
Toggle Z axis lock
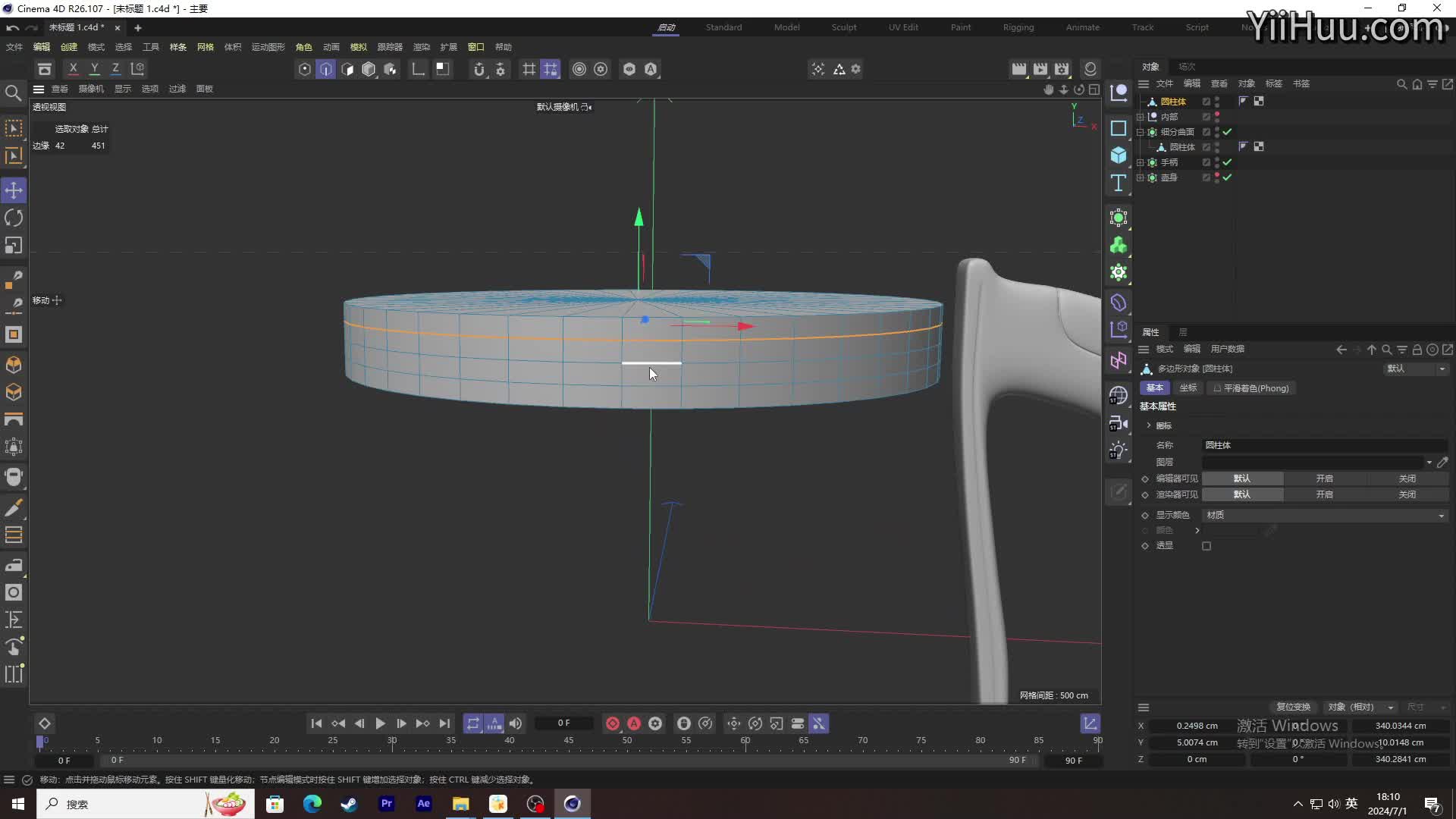coord(115,68)
